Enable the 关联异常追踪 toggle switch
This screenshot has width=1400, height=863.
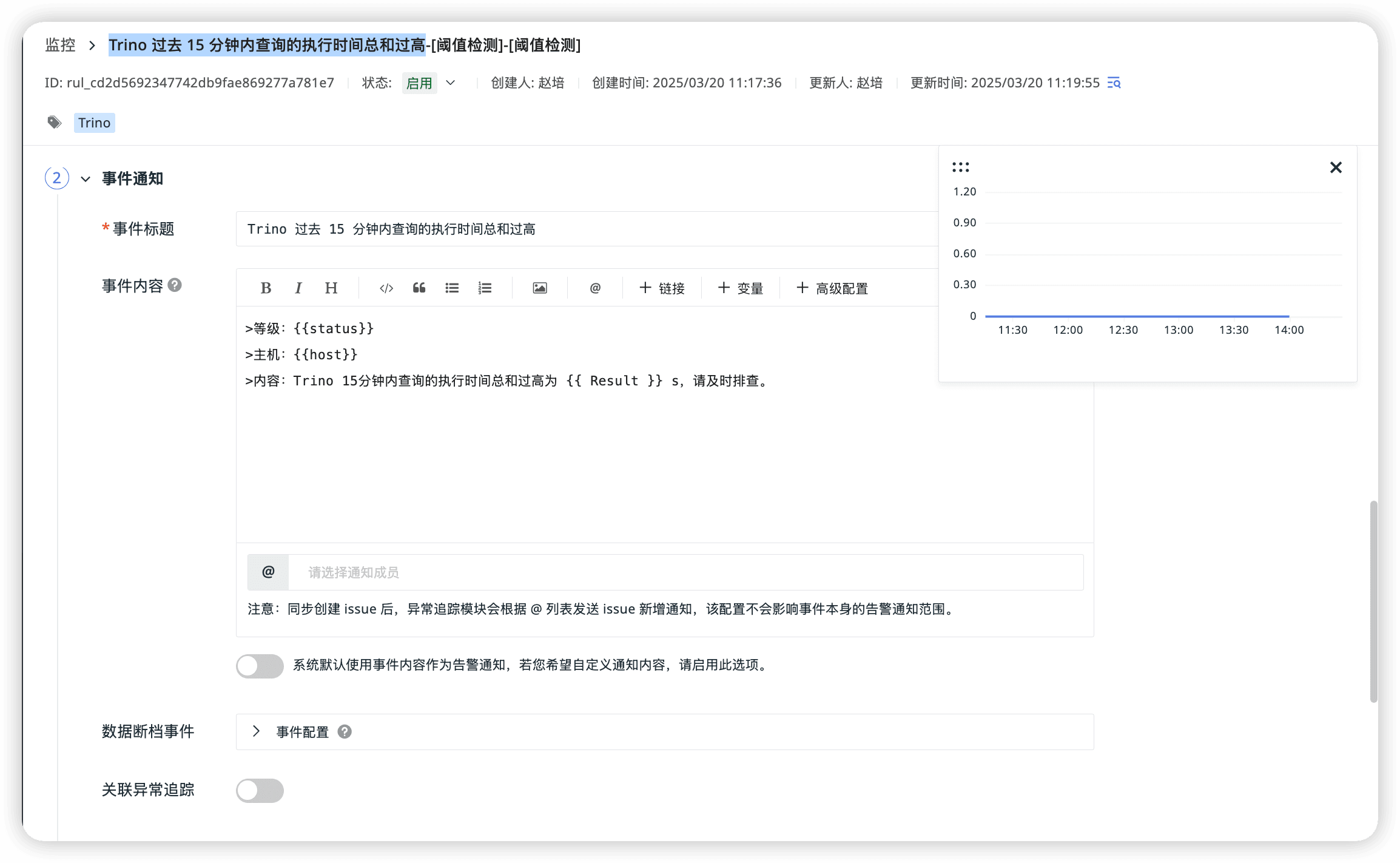pos(260,790)
